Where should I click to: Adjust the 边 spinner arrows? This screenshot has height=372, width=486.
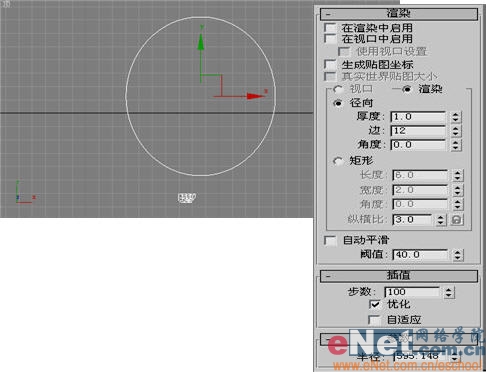(456, 131)
